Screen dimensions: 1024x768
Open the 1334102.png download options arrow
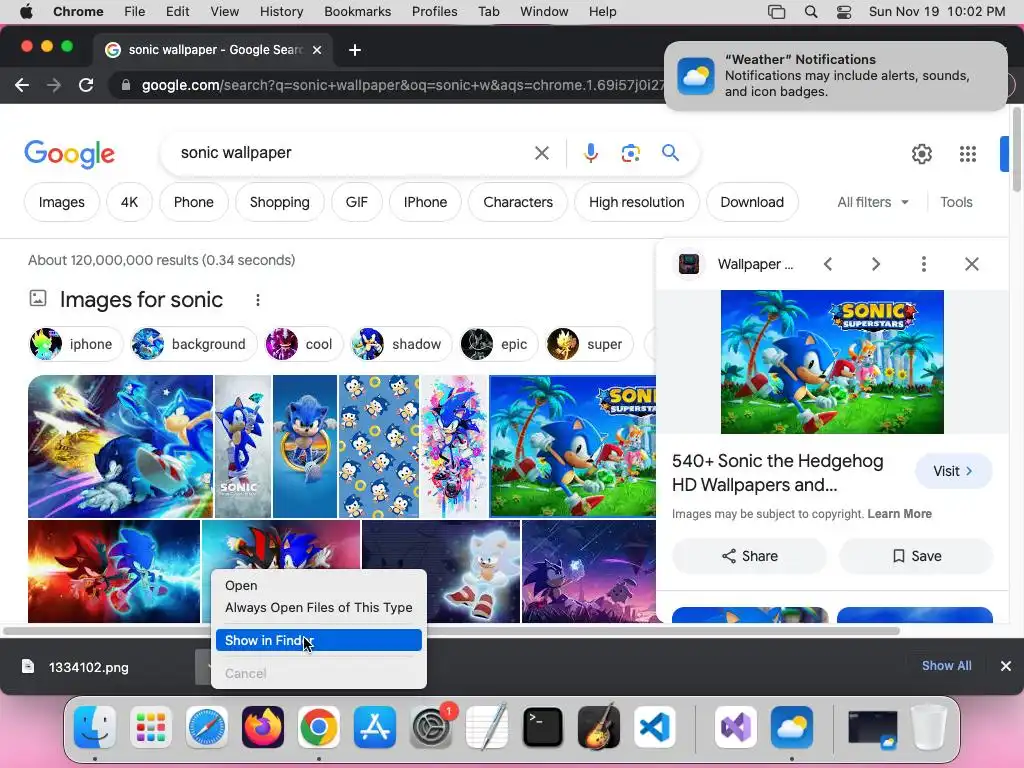tap(204, 667)
